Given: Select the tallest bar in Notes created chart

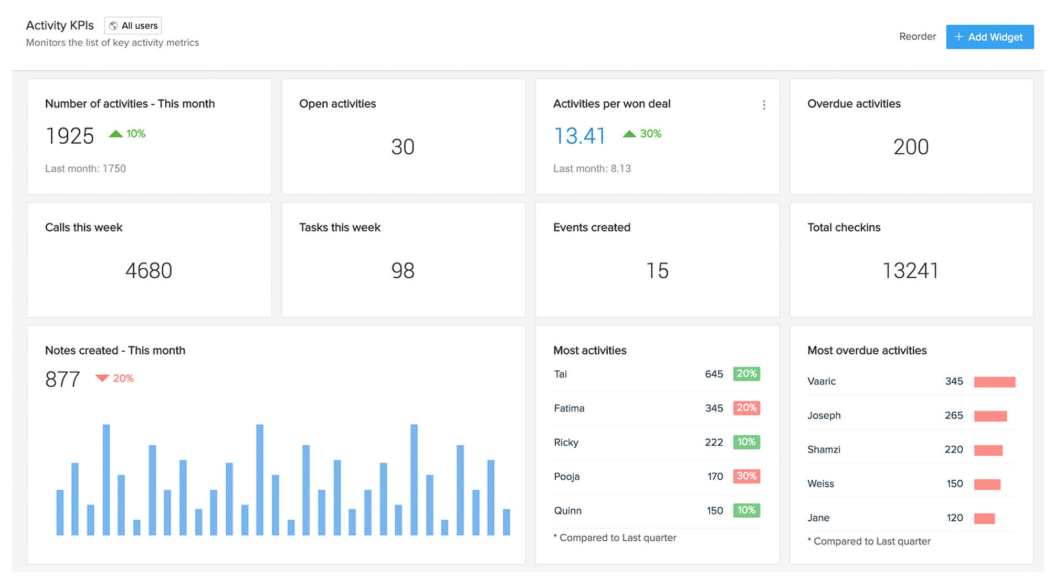Looking at the screenshot, I should pyautogui.click(x=104, y=470).
